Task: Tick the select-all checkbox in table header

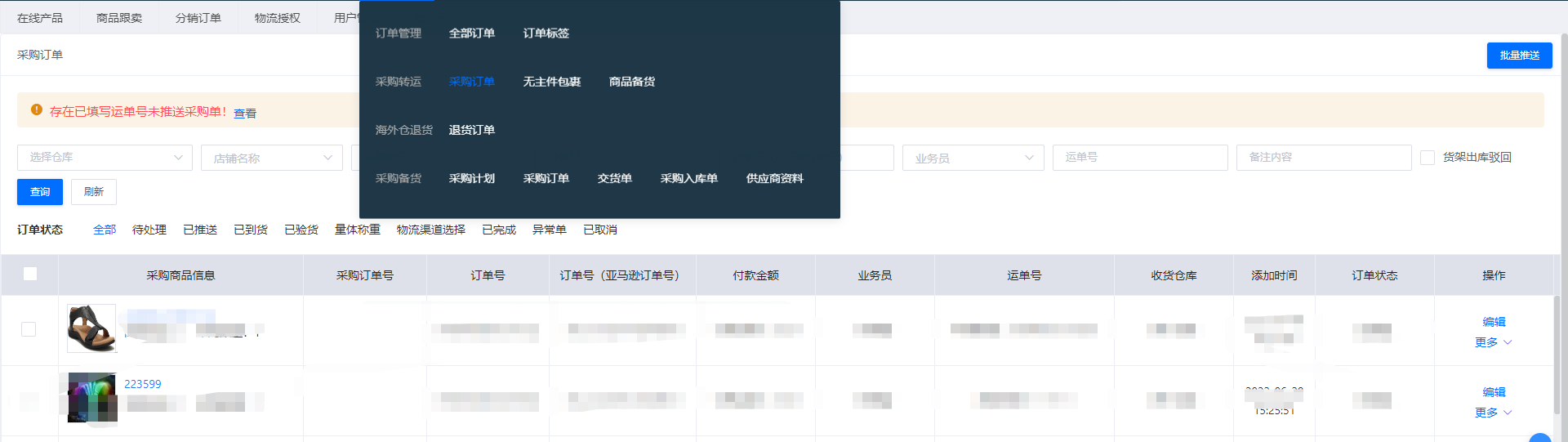Action: (x=30, y=275)
